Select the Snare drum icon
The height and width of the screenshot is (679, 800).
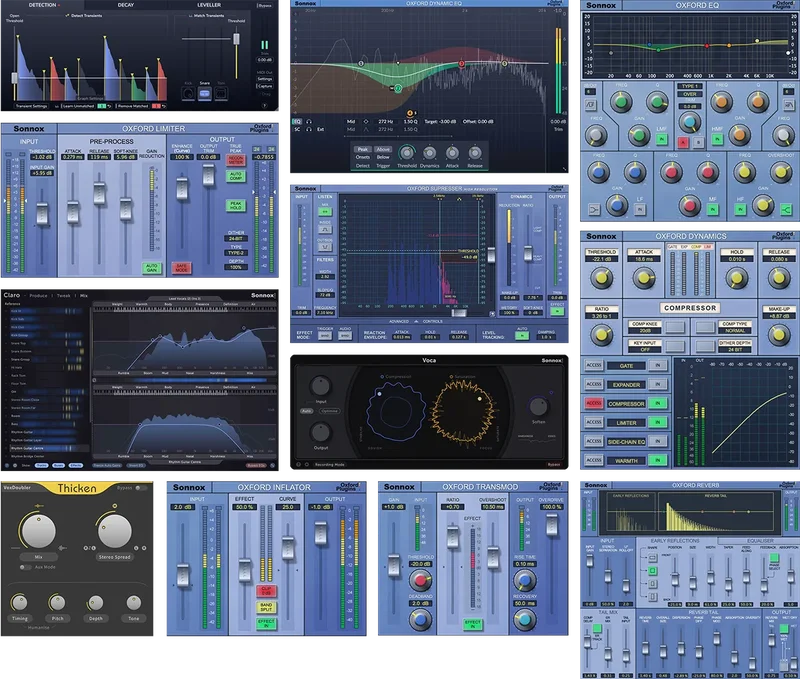205,94
